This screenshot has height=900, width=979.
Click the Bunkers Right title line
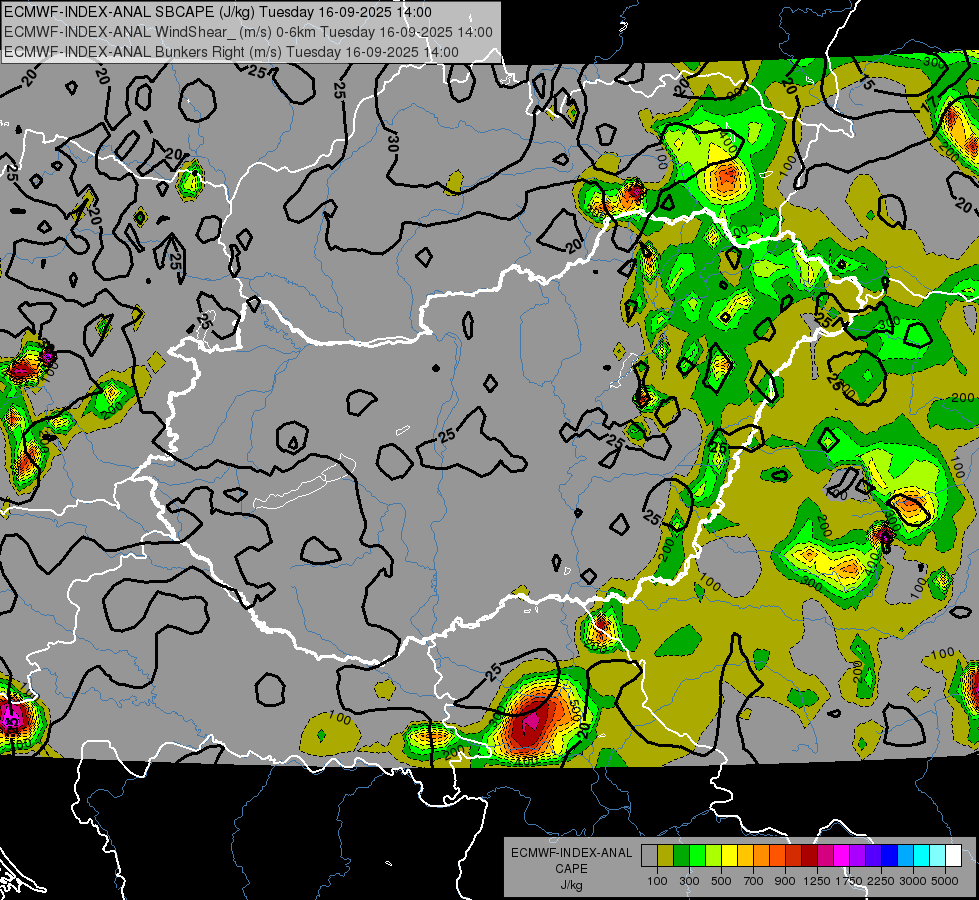(x=232, y=52)
